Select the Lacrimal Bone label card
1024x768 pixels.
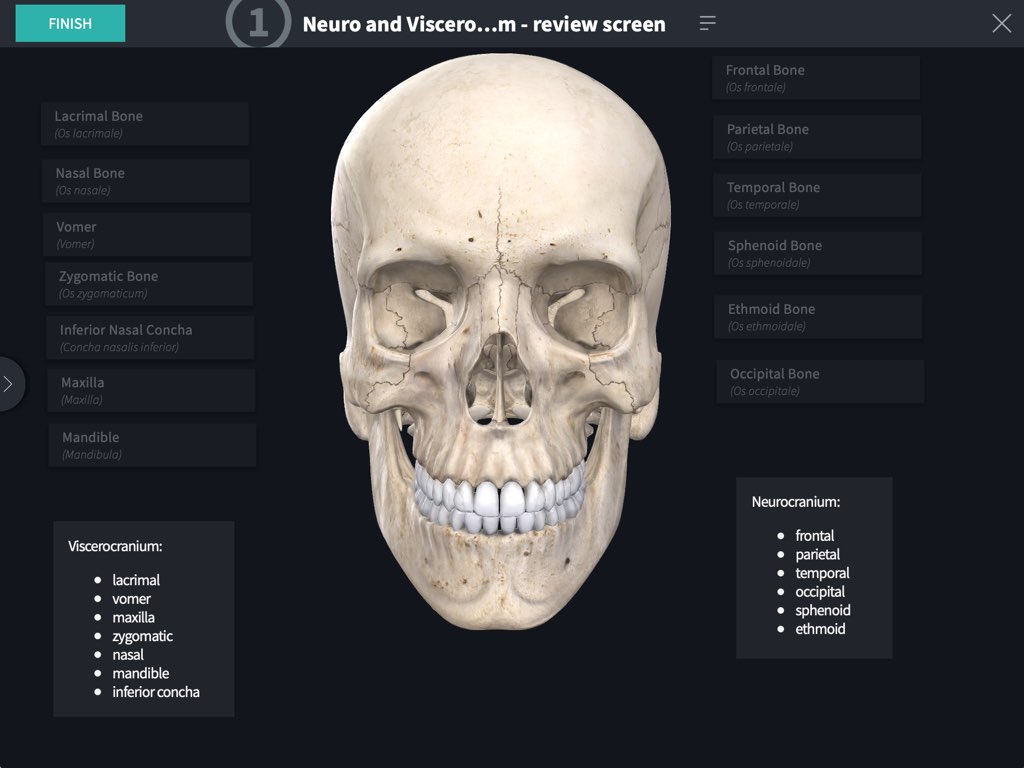[144, 122]
